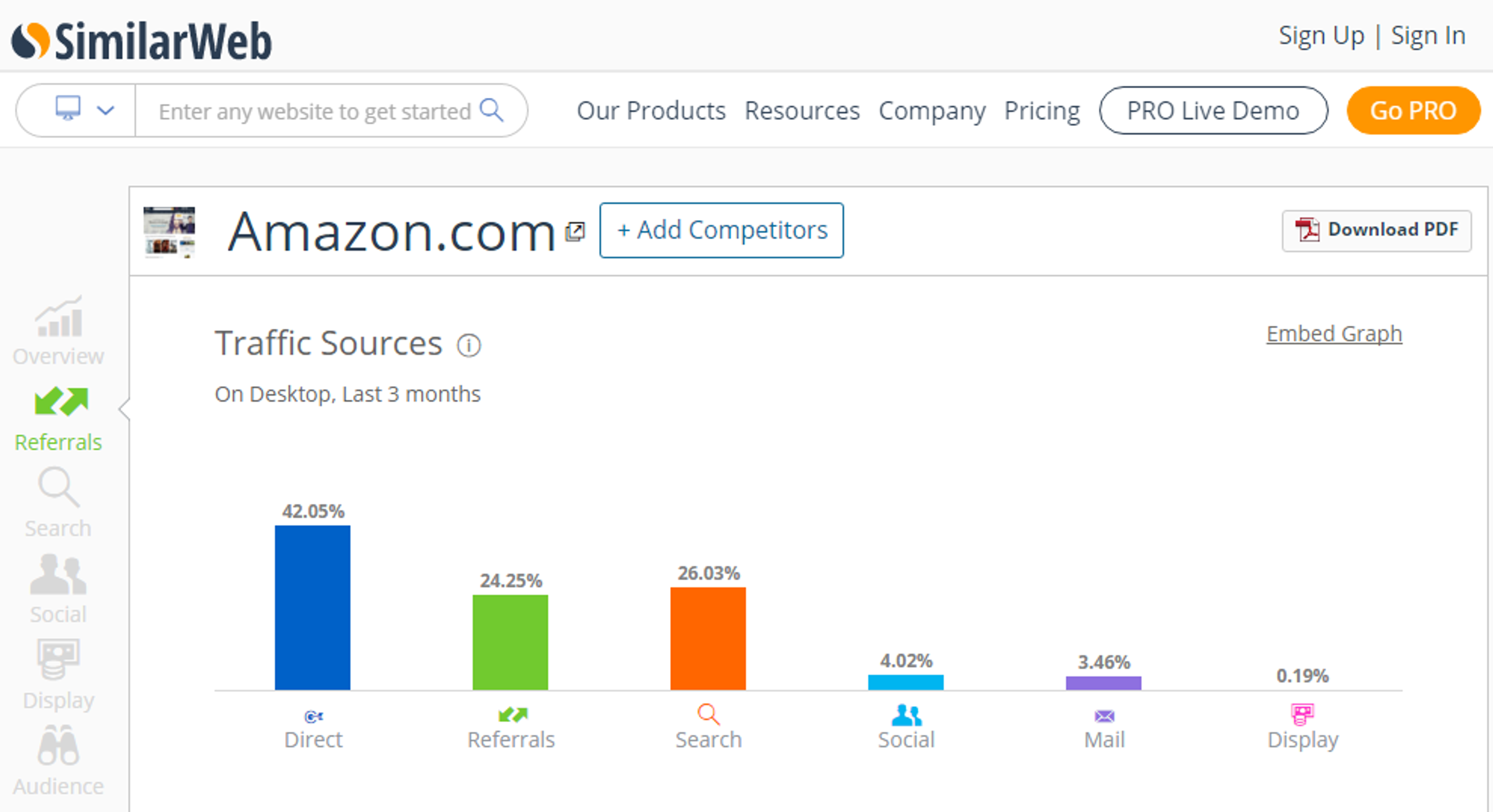Open the Traffic Sources info tooltip

tap(468, 345)
